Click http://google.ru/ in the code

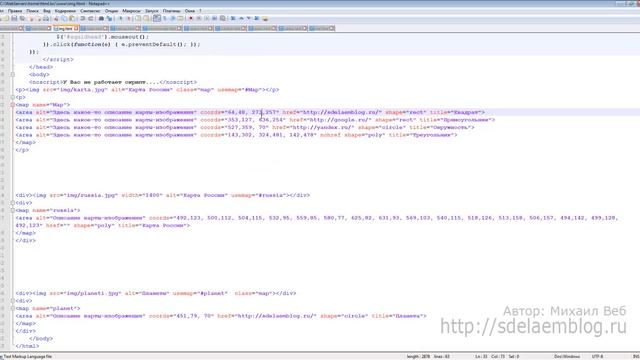340,120
